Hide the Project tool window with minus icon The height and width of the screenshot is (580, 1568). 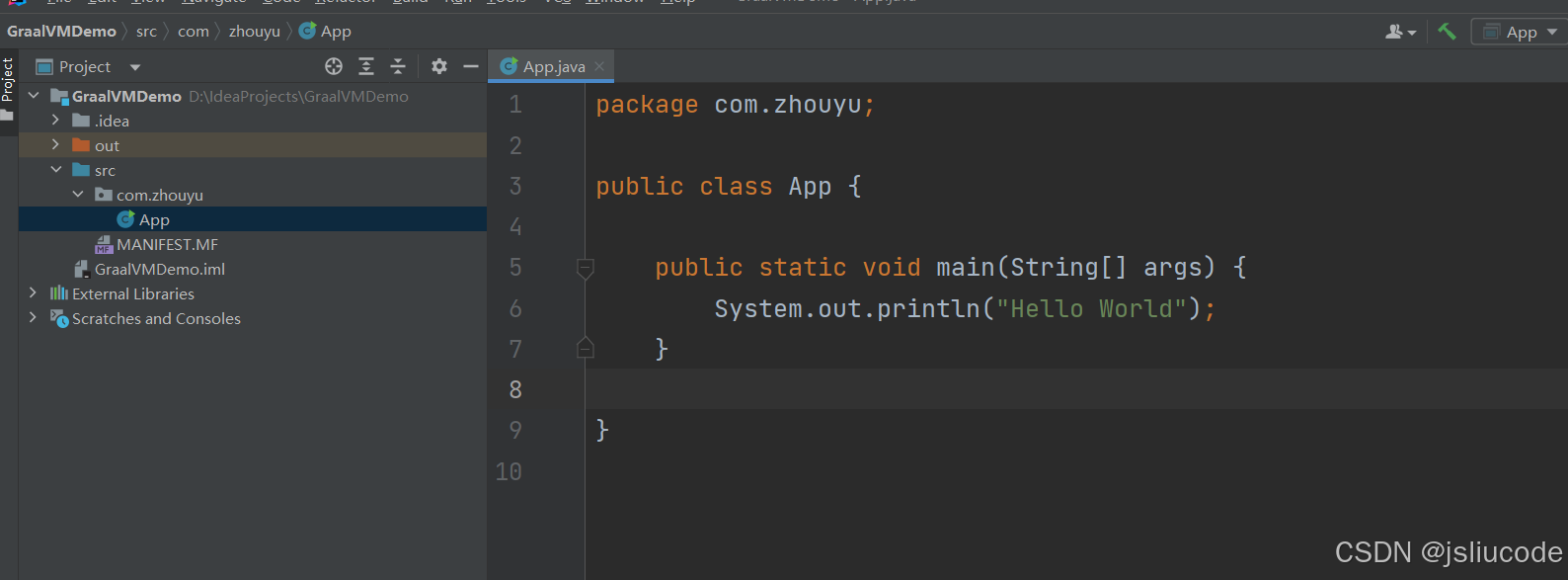coord(471,66)
